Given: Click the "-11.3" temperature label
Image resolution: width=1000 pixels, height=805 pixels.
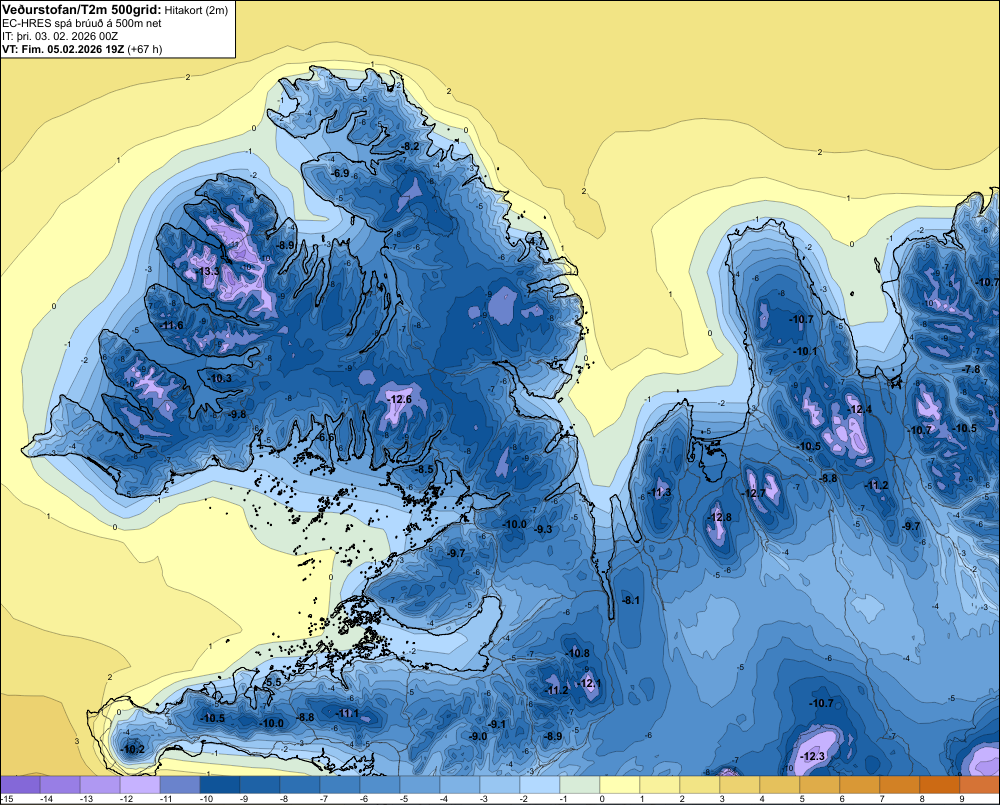Looking at the screenshot, I should (659, 492).
